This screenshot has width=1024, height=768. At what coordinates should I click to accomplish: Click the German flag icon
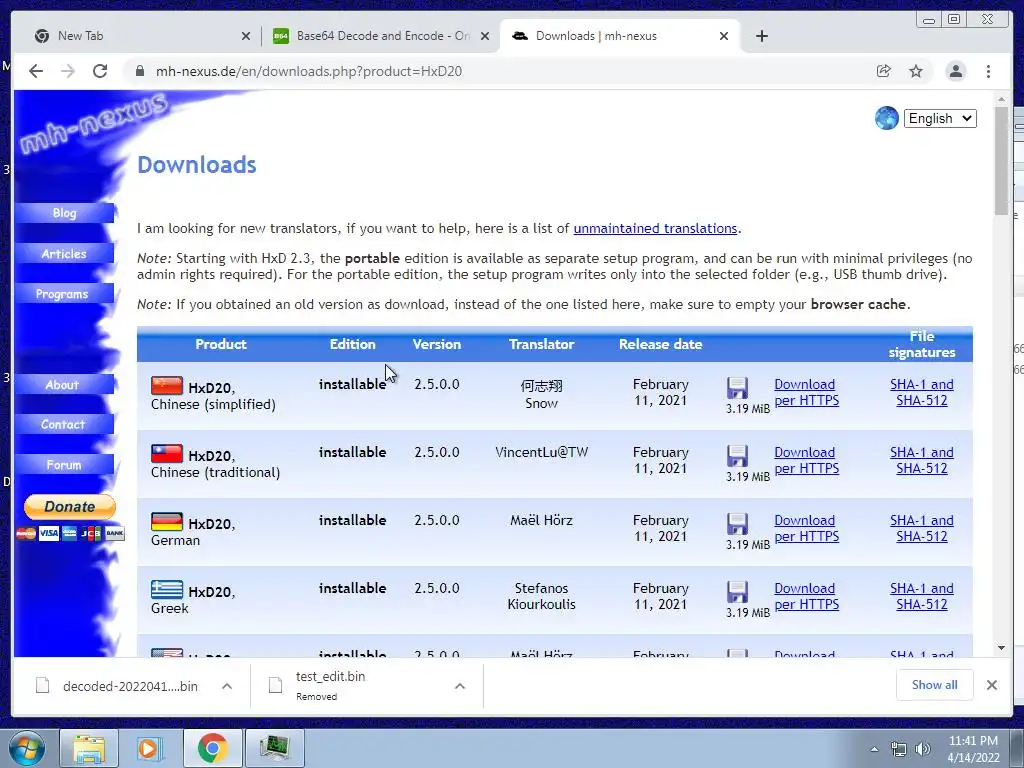coord(167,521)
